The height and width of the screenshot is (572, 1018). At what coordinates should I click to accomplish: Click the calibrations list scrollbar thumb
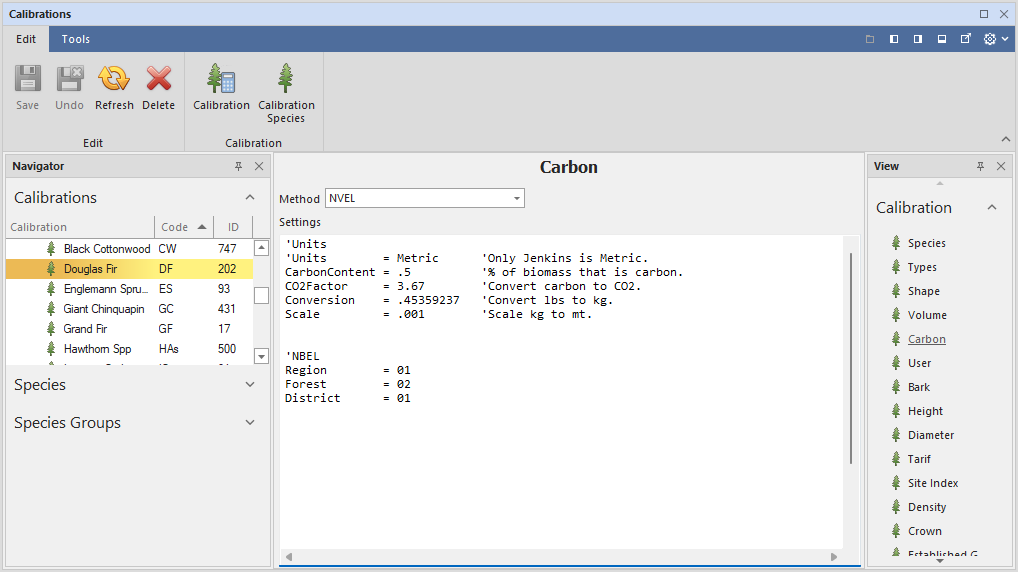[x=261, y=295]
